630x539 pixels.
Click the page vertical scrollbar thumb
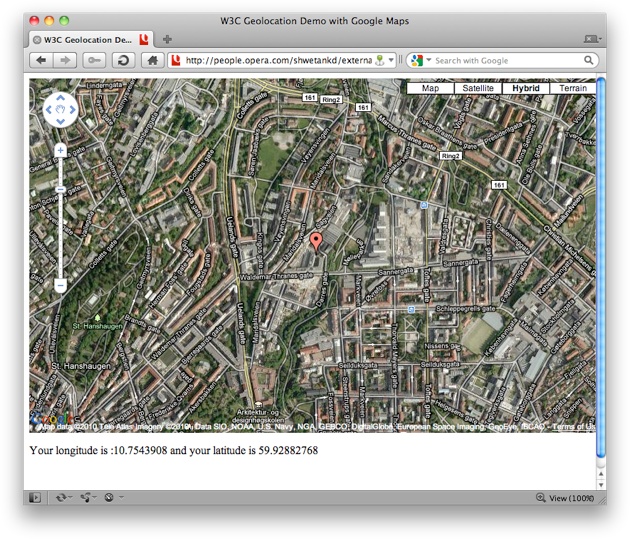point(601,267)
